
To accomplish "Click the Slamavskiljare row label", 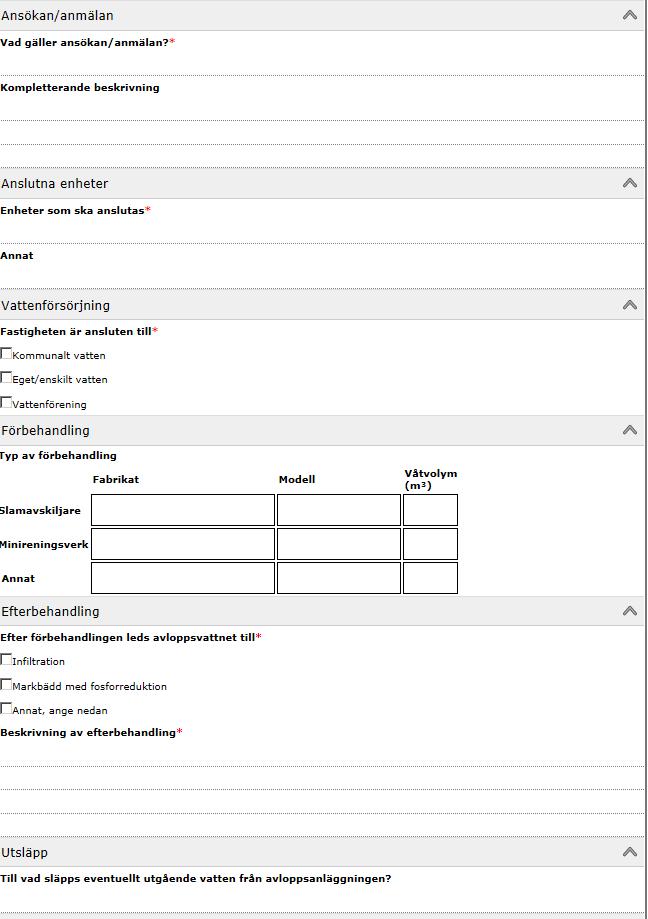I will tap(40, 510).
